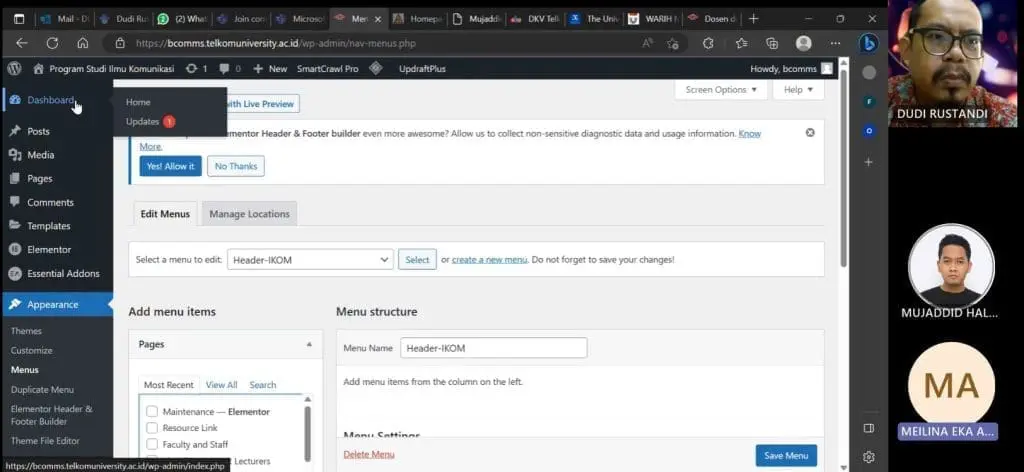This screenshot has height=472, width=1024.
Task: Open the Bing sidebar icon
Action: tap(869, 43)
